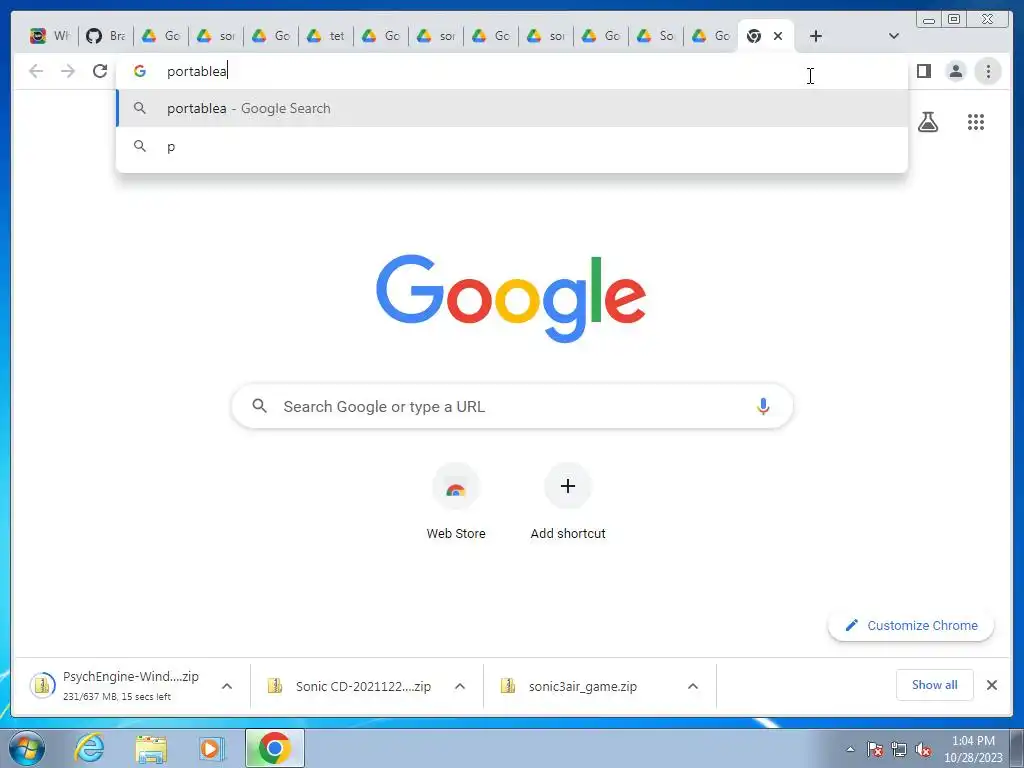Screen dimensions: 1024x768
Task: Open the Chrome side panel
Action: (x=923, y=71)
